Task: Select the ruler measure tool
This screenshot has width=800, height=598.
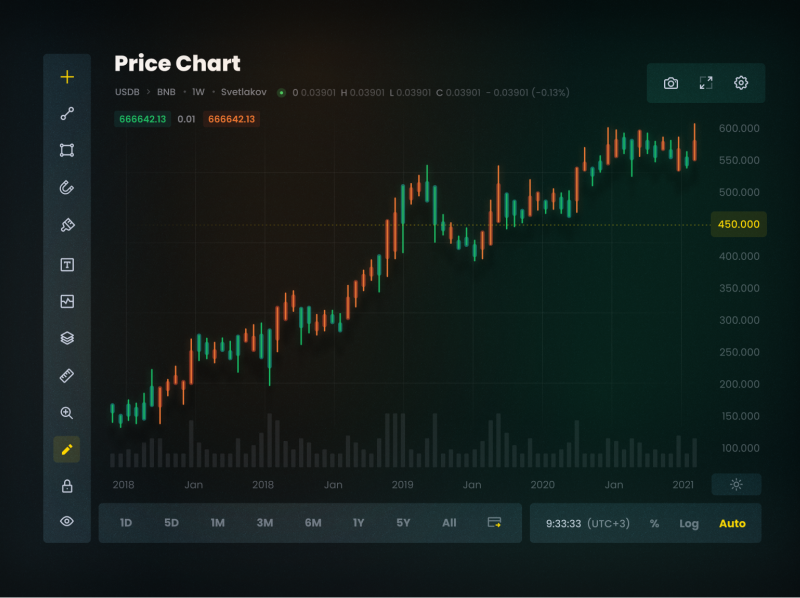Action: click(x=66, y=375)
